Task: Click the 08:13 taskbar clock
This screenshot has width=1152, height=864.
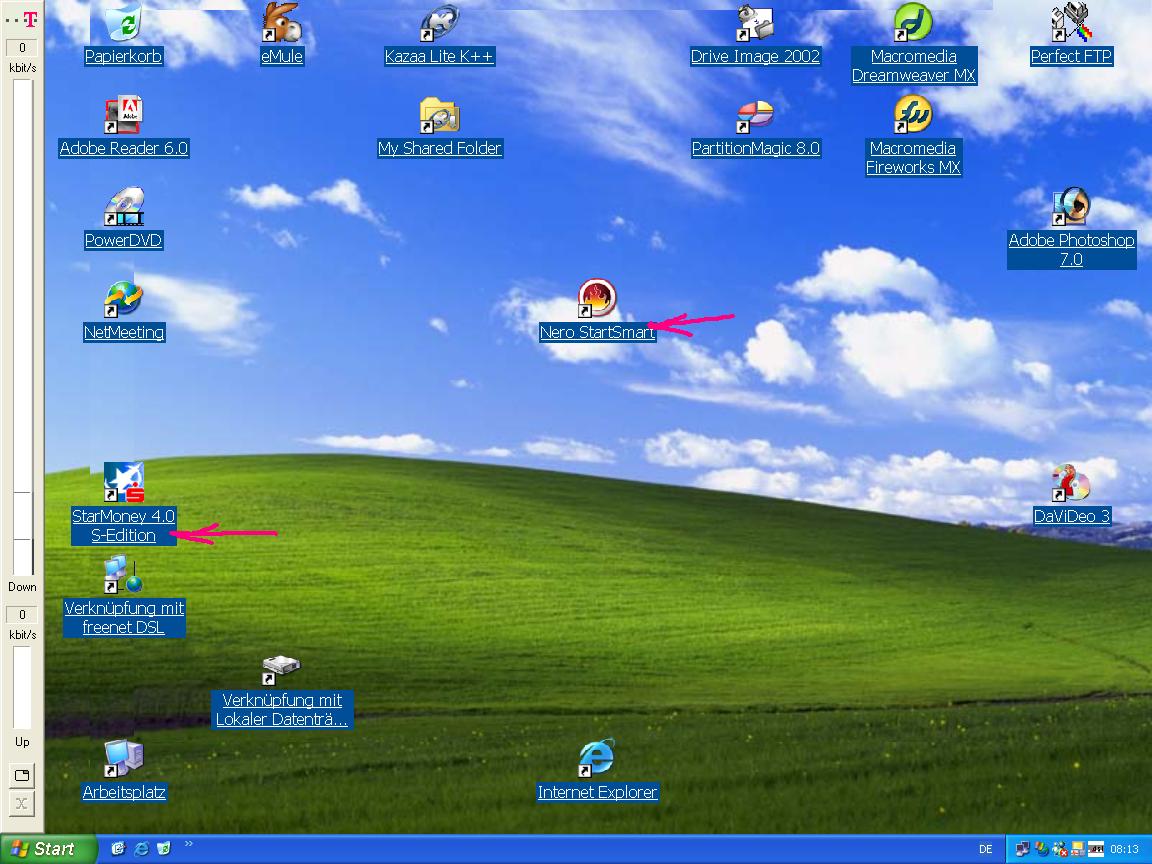Action: (1124, 849)
